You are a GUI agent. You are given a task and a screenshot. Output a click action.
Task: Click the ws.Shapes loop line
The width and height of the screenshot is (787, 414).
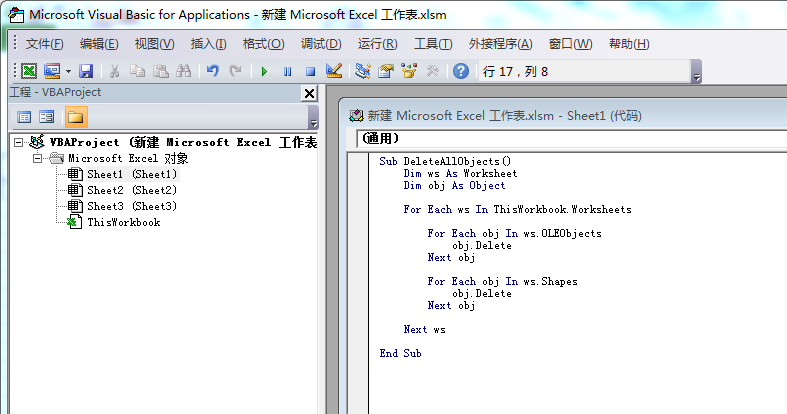502,282
